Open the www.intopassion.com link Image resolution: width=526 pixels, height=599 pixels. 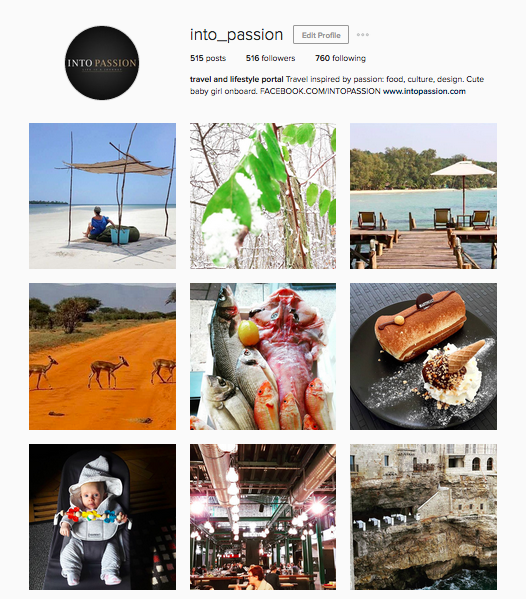point(424,91)
